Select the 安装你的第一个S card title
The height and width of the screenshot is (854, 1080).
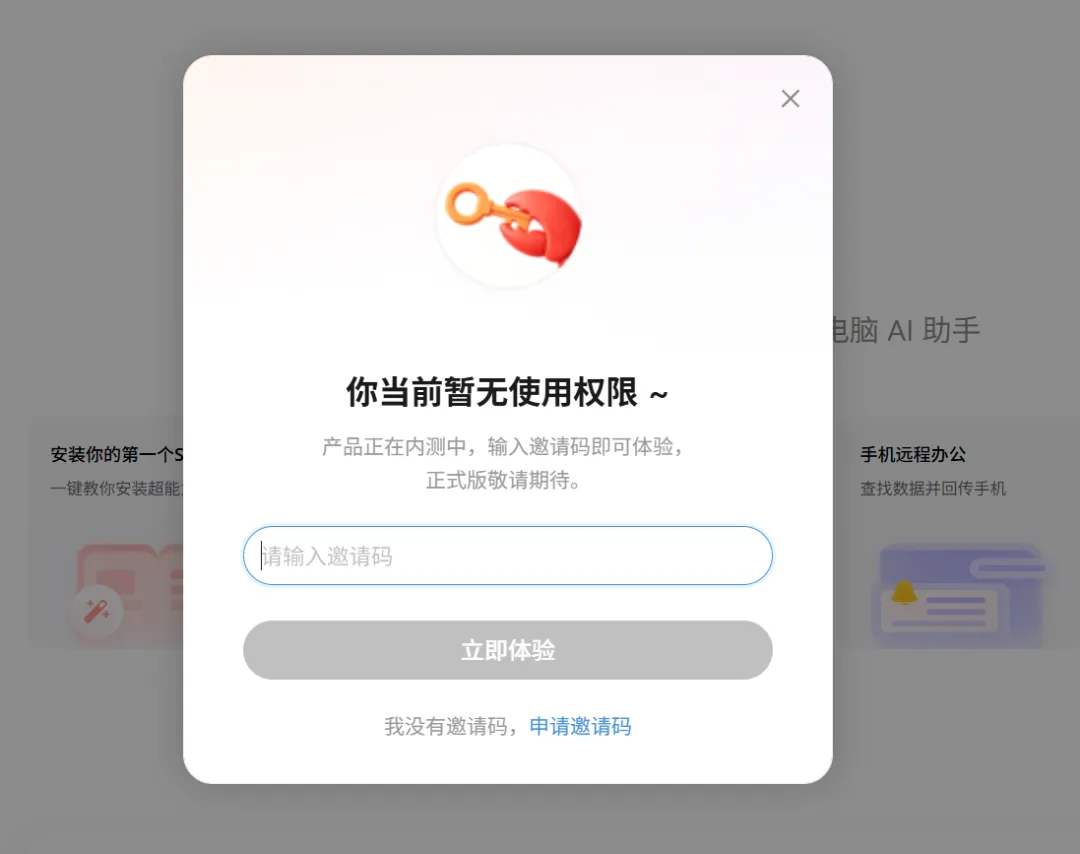tap(116, 455)
